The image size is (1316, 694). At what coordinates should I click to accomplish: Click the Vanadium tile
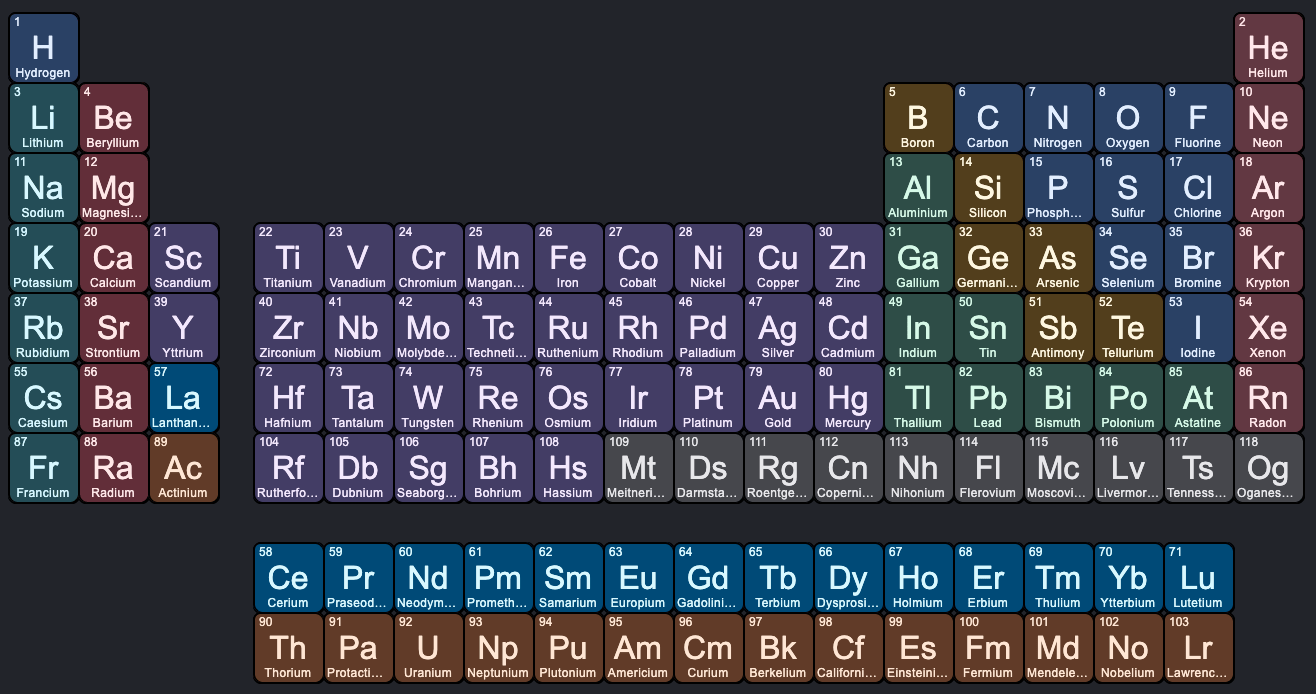point(358,258)
